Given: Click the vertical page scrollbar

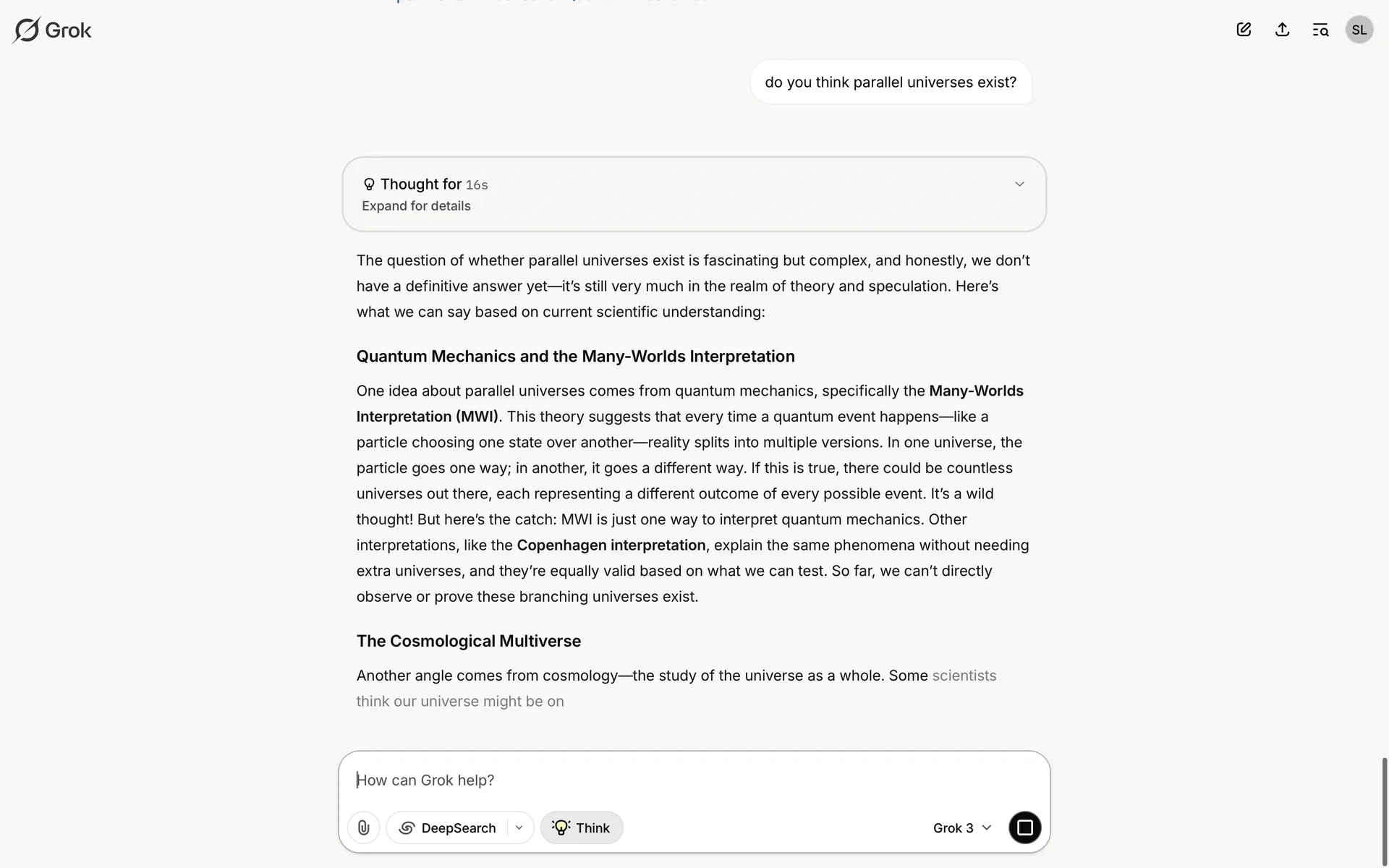Looking at the screenshot, I should click(1384, 810).
